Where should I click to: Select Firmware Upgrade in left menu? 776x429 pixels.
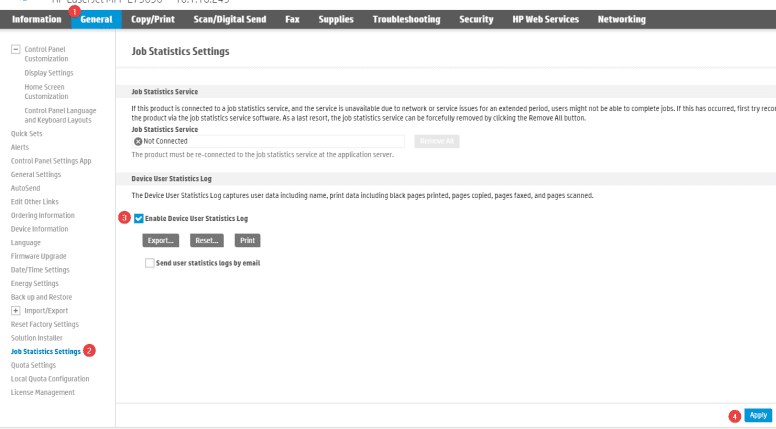click(x=39, y=256)
